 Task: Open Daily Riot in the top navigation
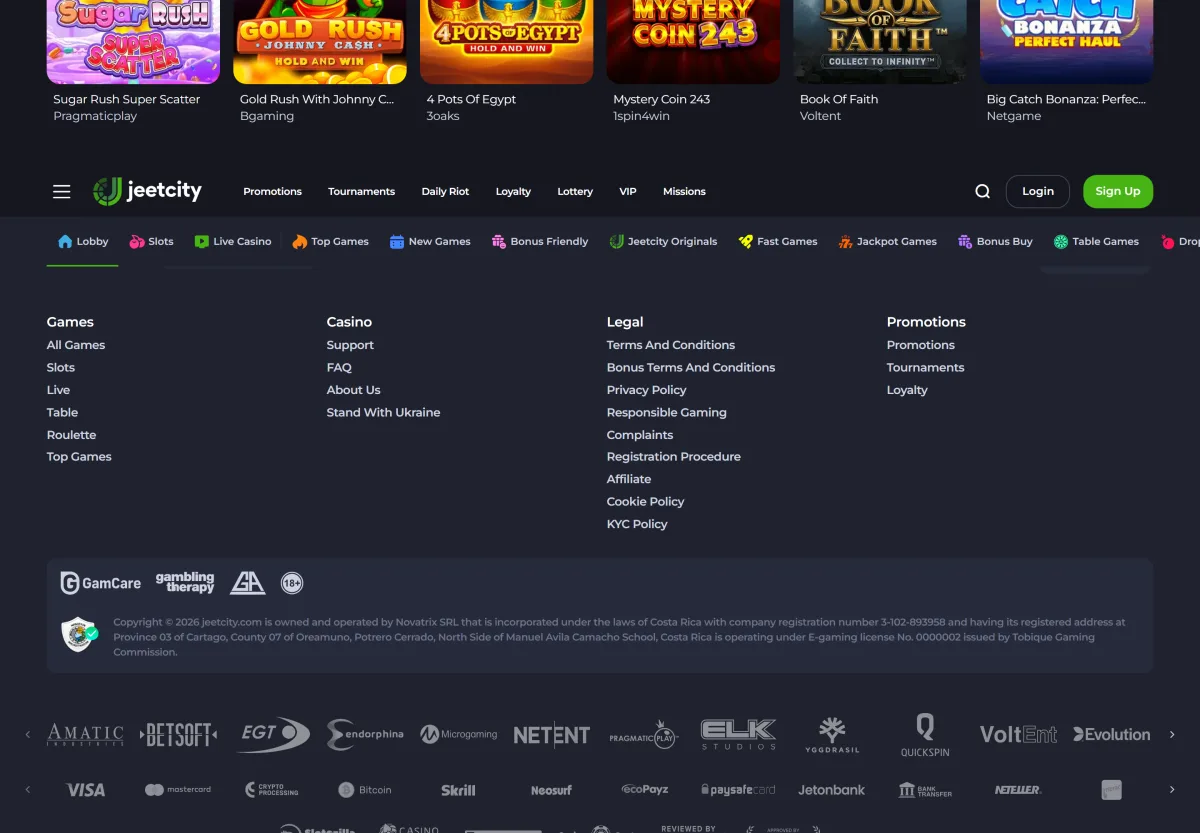(445, 191)
